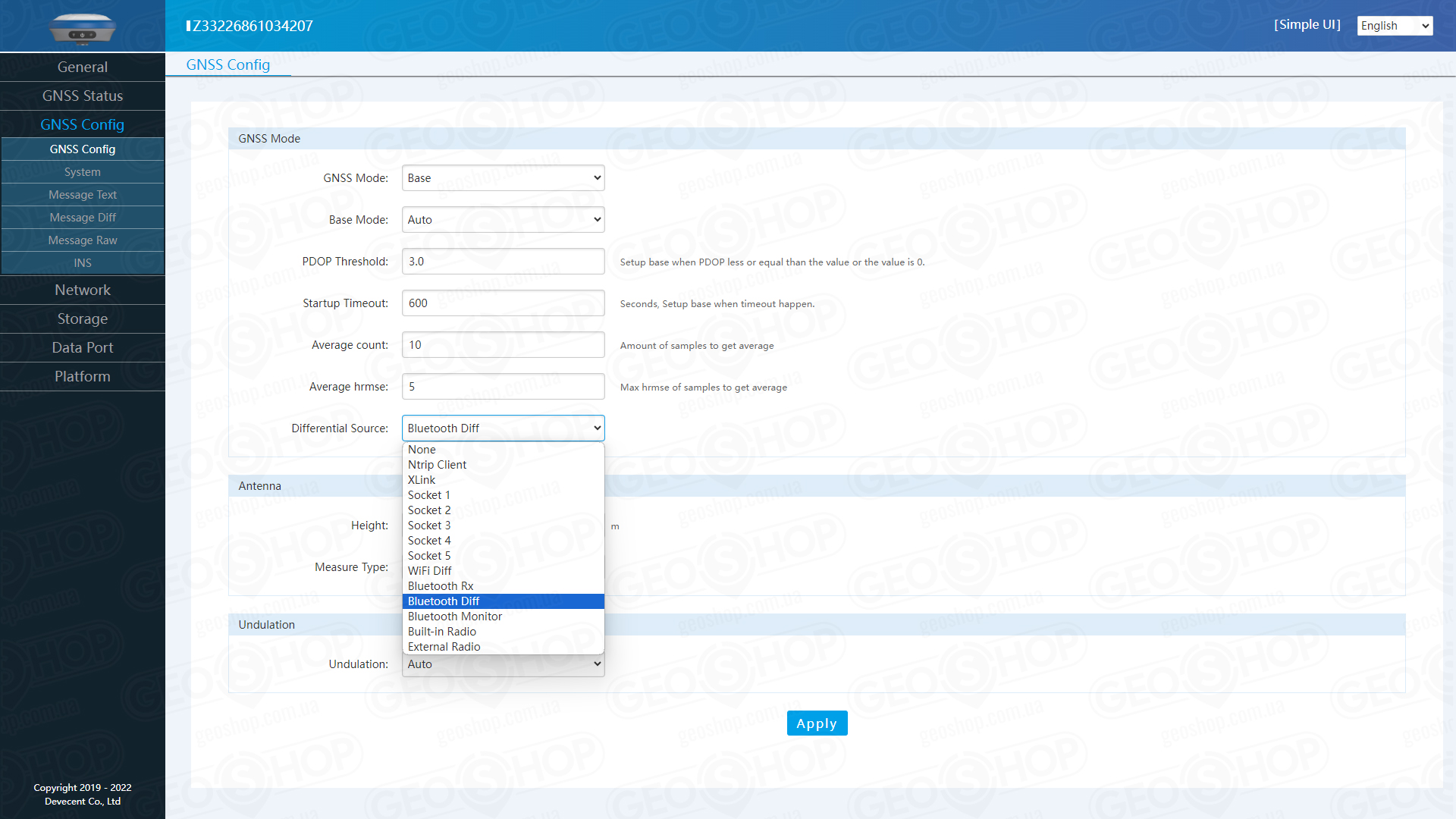Click the Antenna section header

pyautogui.click(x=817, y=486)
